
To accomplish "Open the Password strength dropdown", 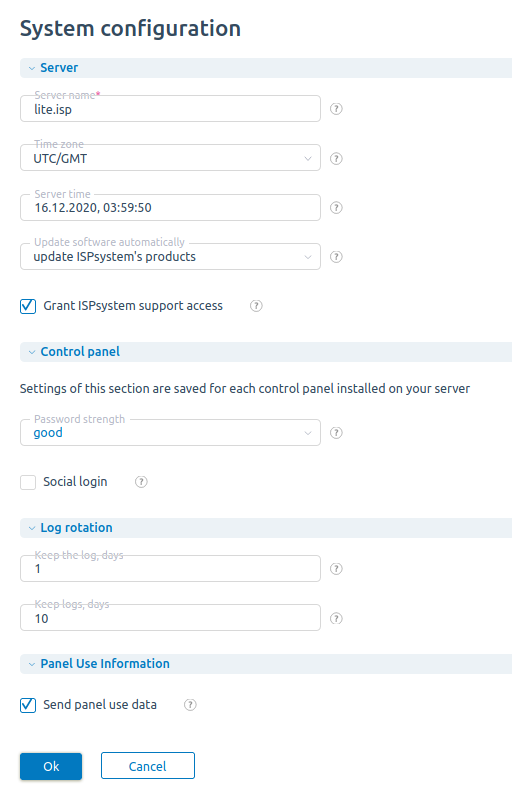I will pyautogui.click(x=170, y=432).
